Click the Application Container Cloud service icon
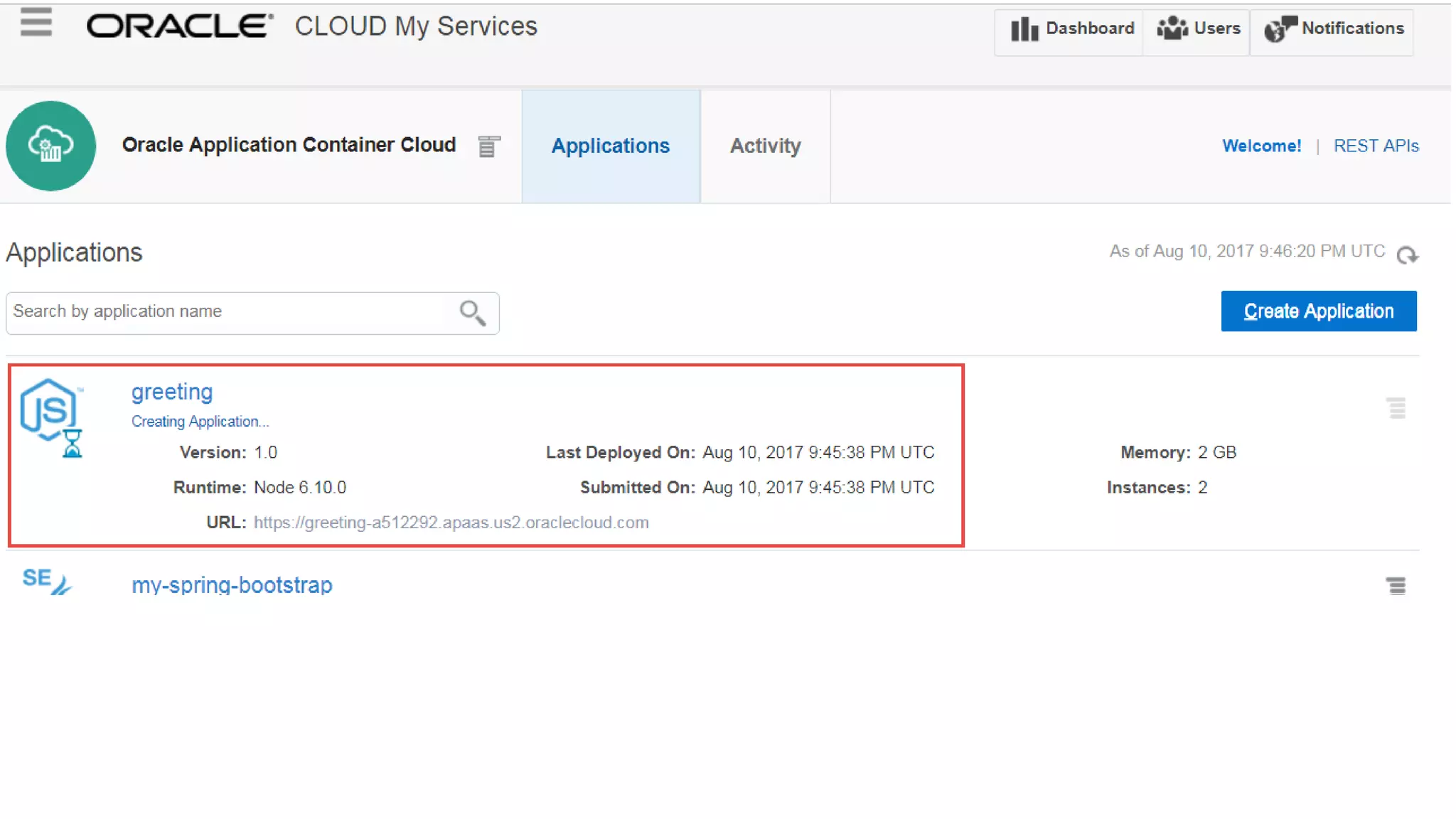Image resolution: width=1456 pixels, height=819 pixels. 50,146
